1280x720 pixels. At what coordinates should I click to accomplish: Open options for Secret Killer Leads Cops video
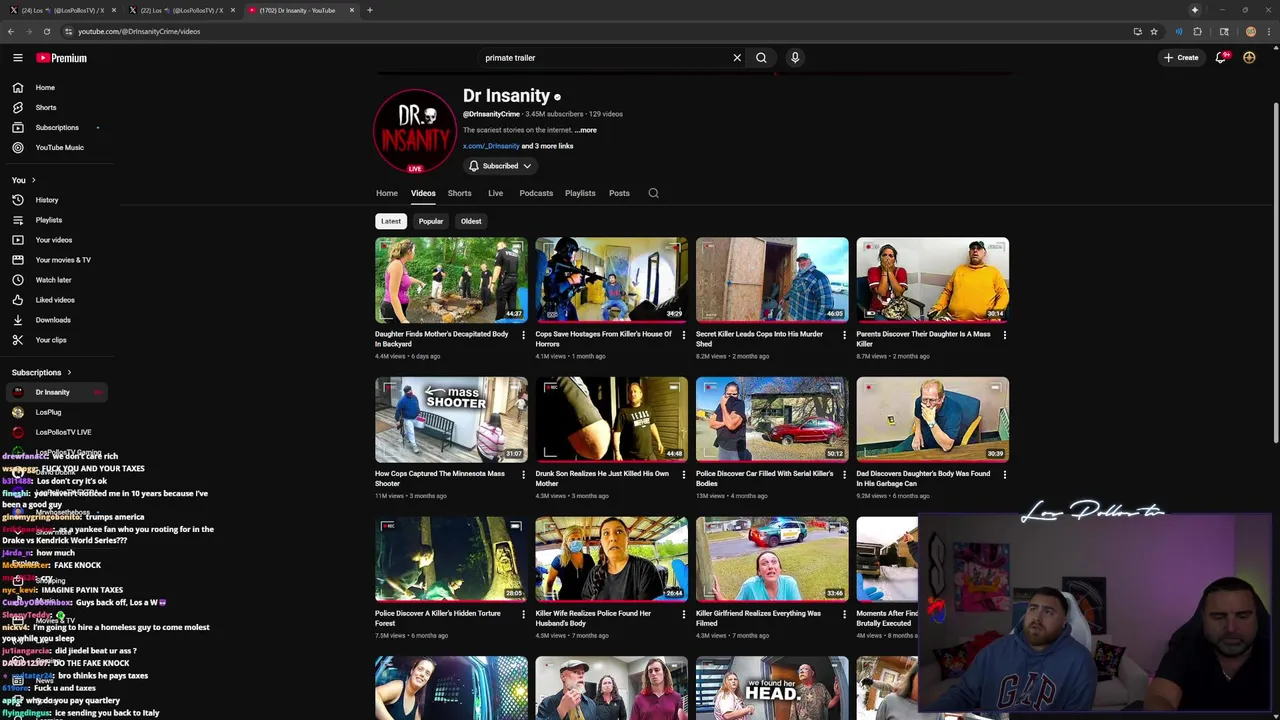coord(844,335)
